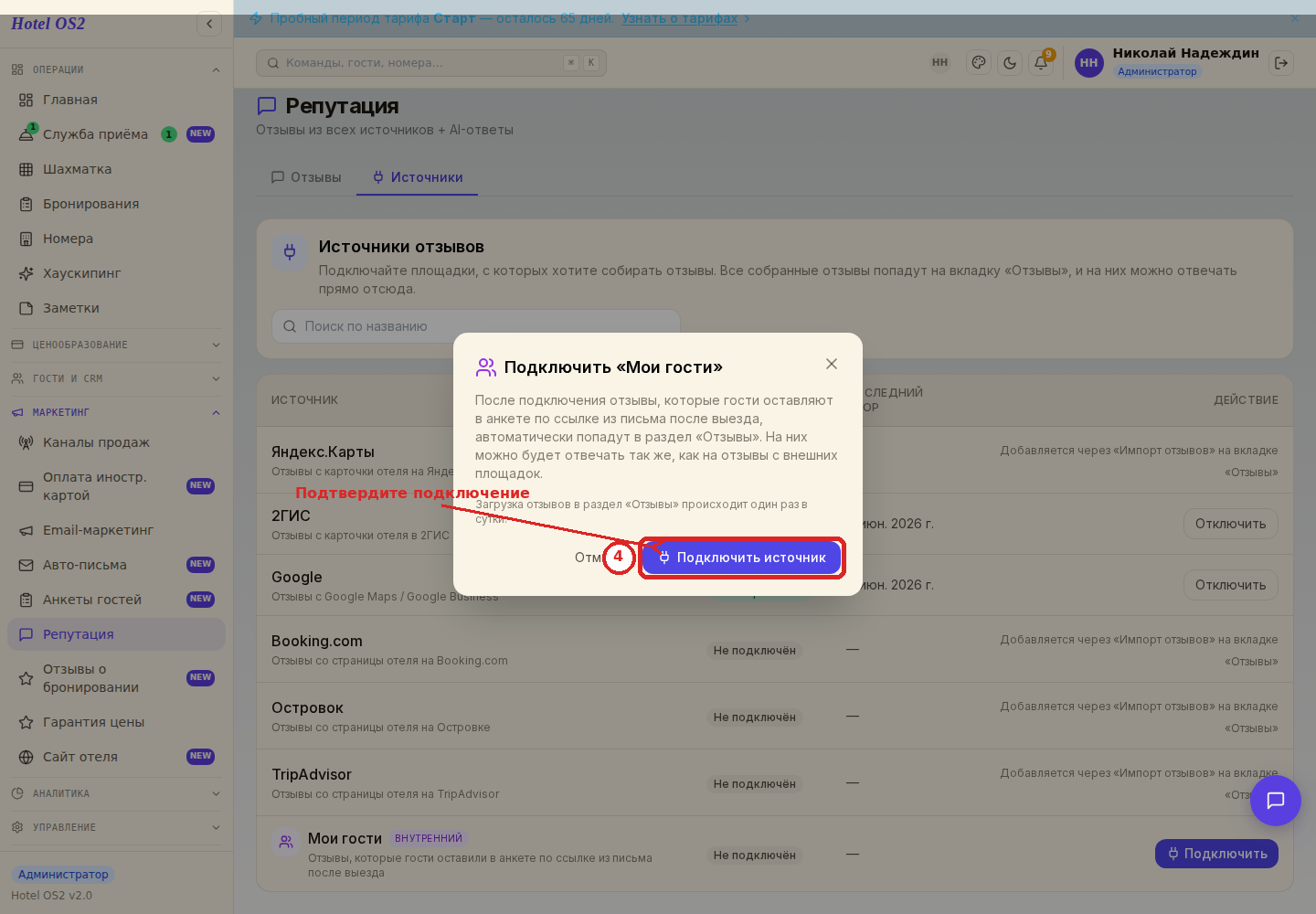This screenshot has height=914, width=1316.
Task: Select the Островок source row
Action: (775, 717)
